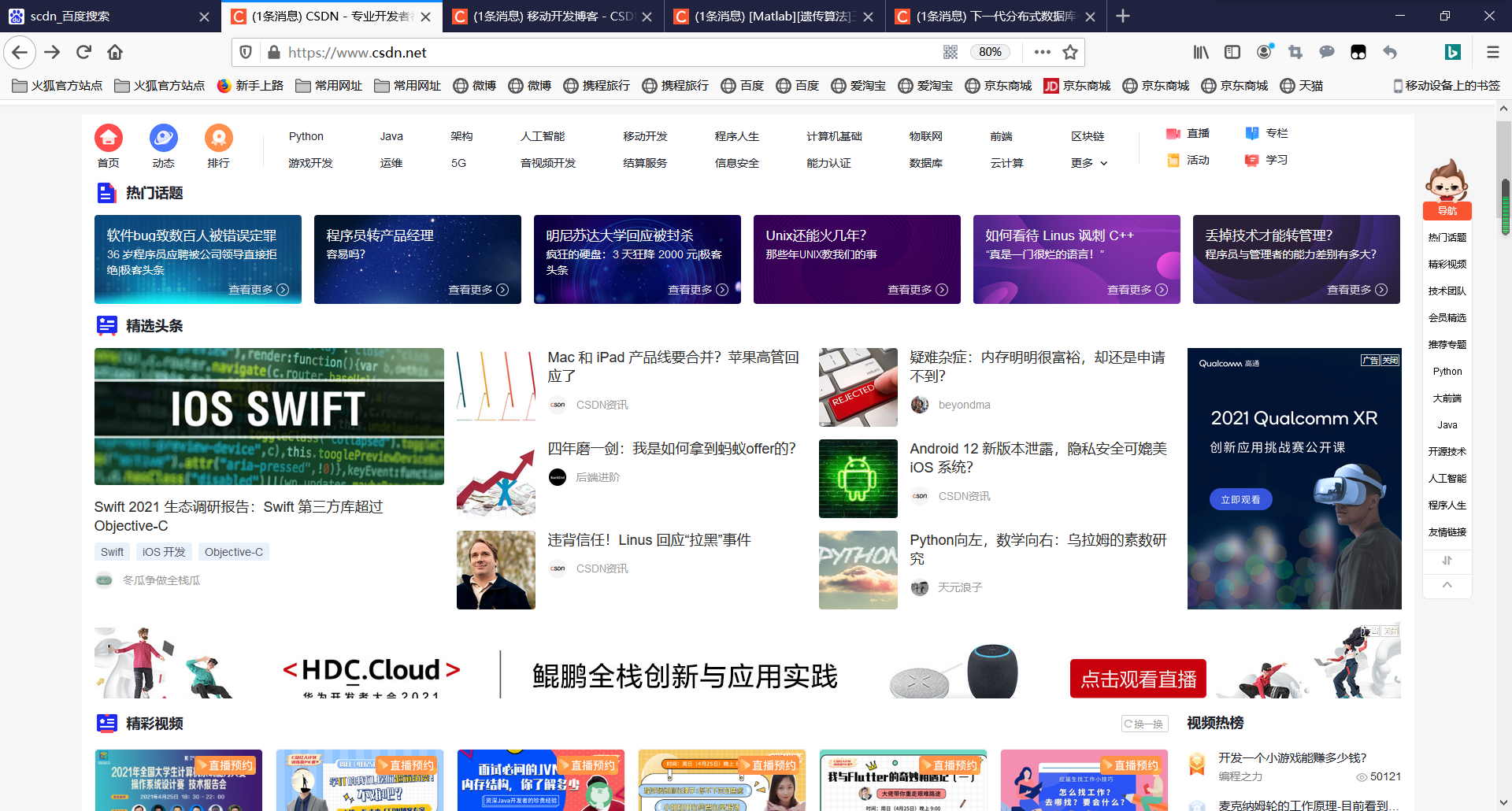Open the first 火狐官方站点 bookmark folder
The height and width of the screenshot is (811, 1512).
(x=57, y=85)
